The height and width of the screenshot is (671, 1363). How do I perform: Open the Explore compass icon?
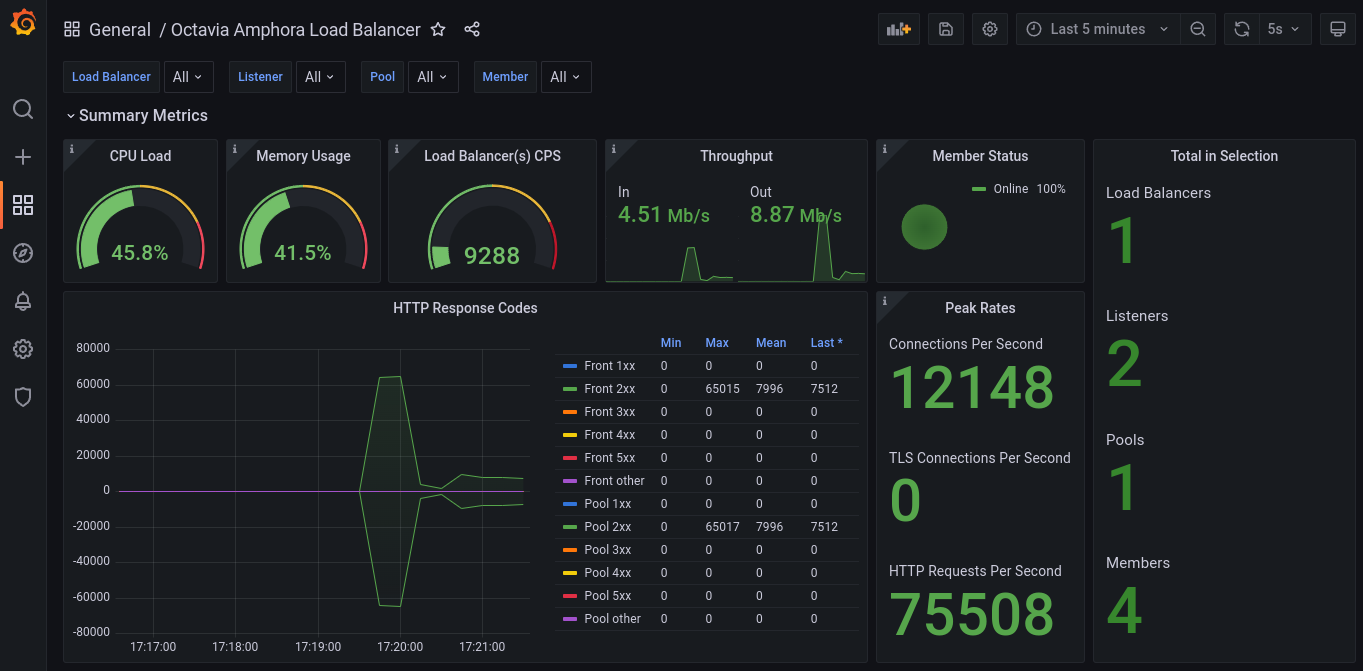point(23,253)
